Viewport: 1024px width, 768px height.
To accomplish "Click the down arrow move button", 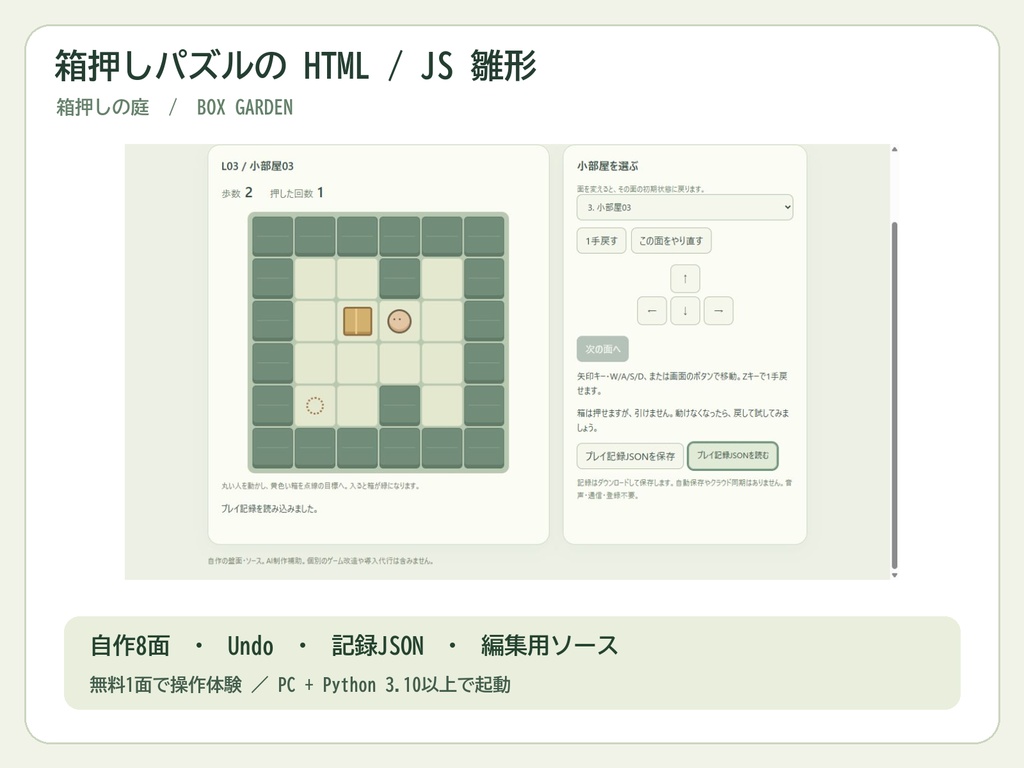I will [x=685, y=311].
